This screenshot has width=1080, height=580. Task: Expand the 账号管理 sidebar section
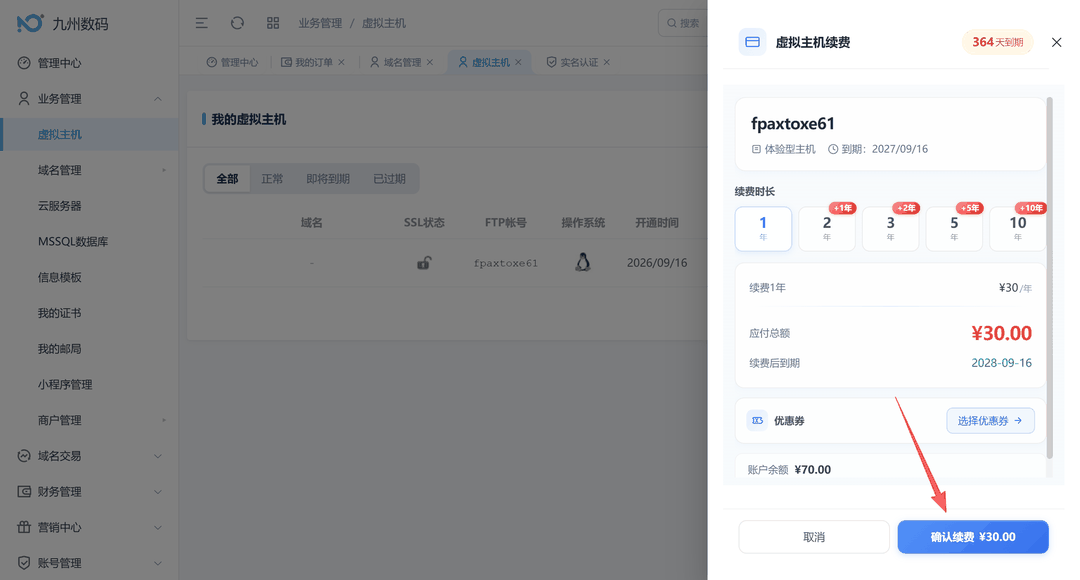coord(158,563)
